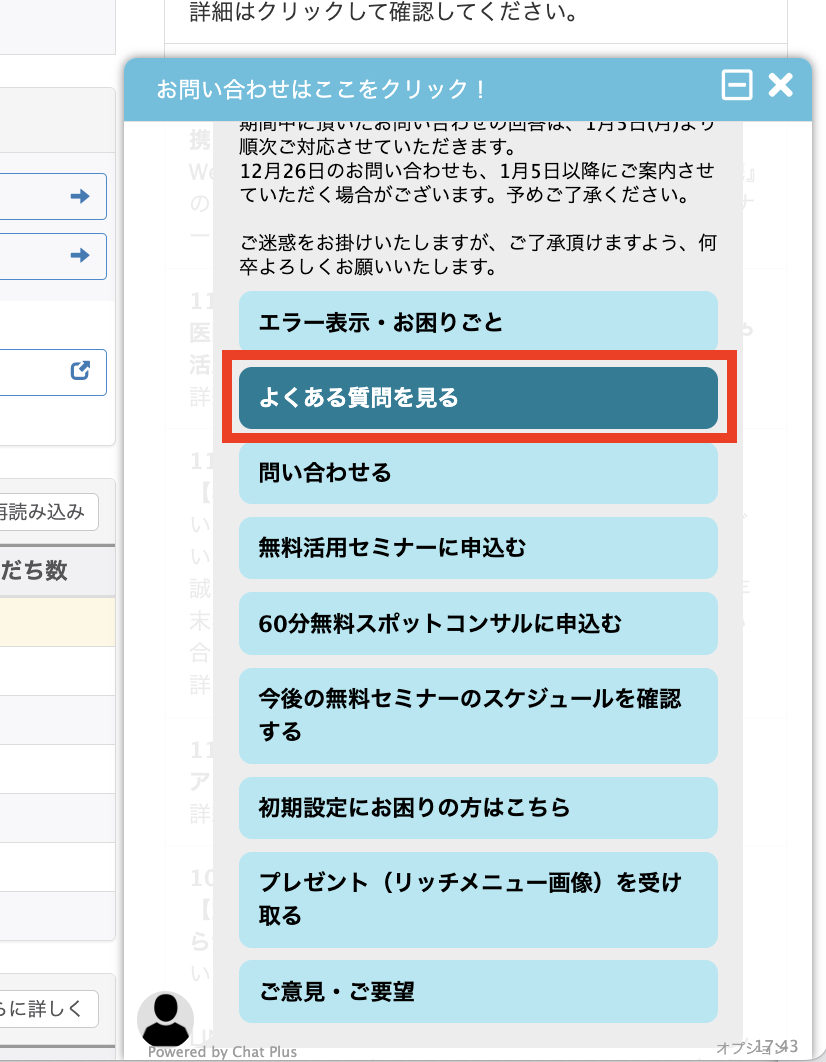
Task: Select 60分無料スポットコンサルに申込む
Action: pos(478,624)
